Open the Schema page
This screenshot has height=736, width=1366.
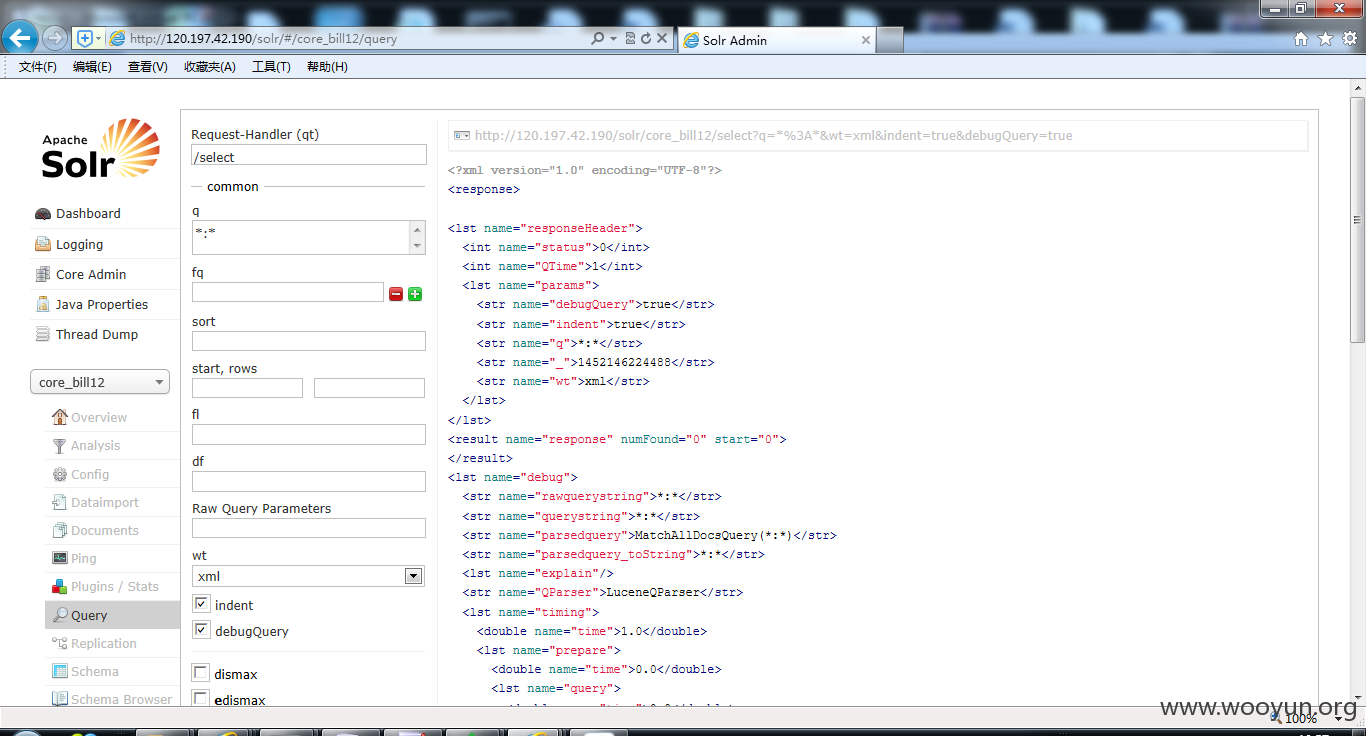[x=86, y=671]
